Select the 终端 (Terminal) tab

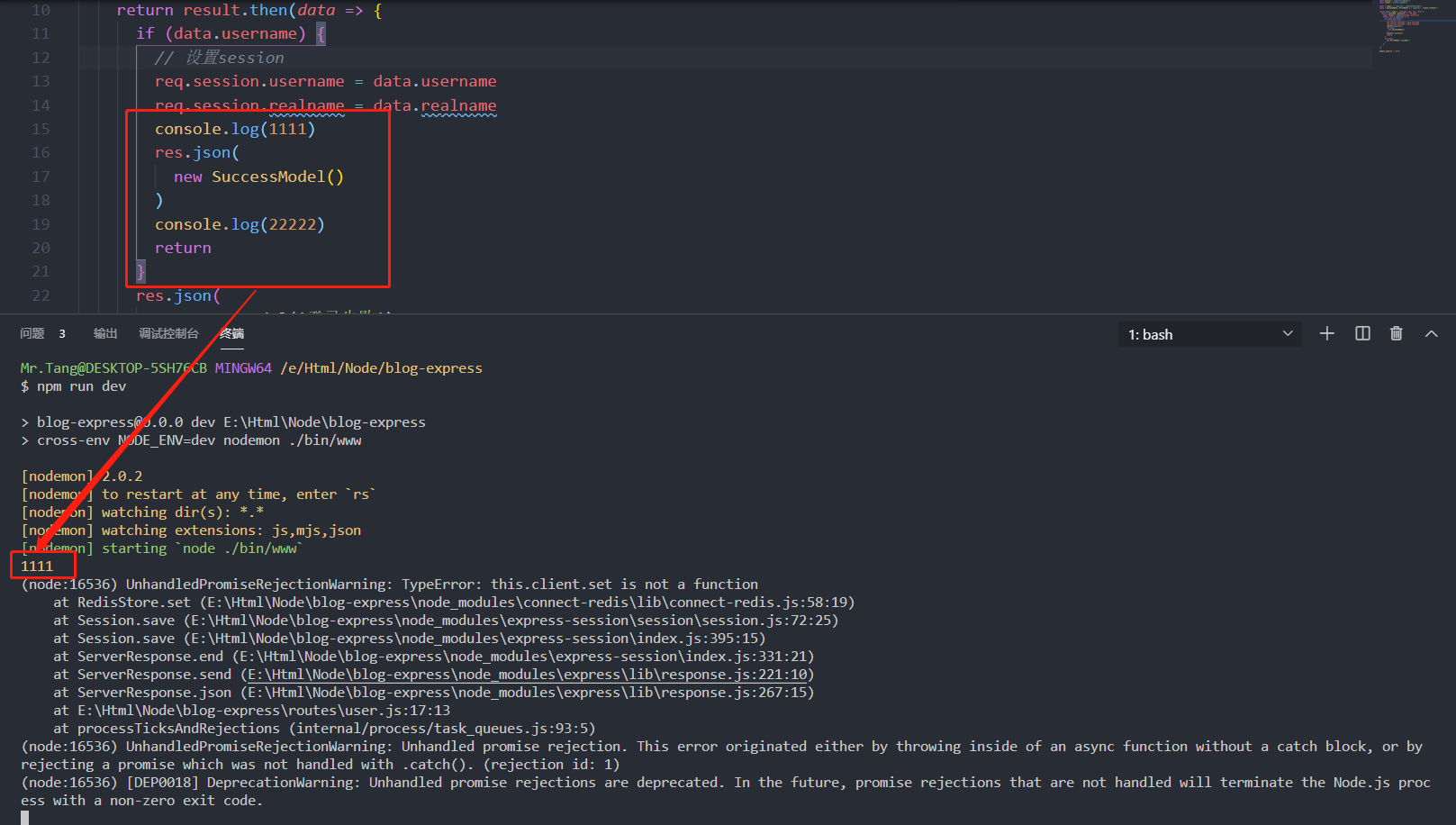231,333
